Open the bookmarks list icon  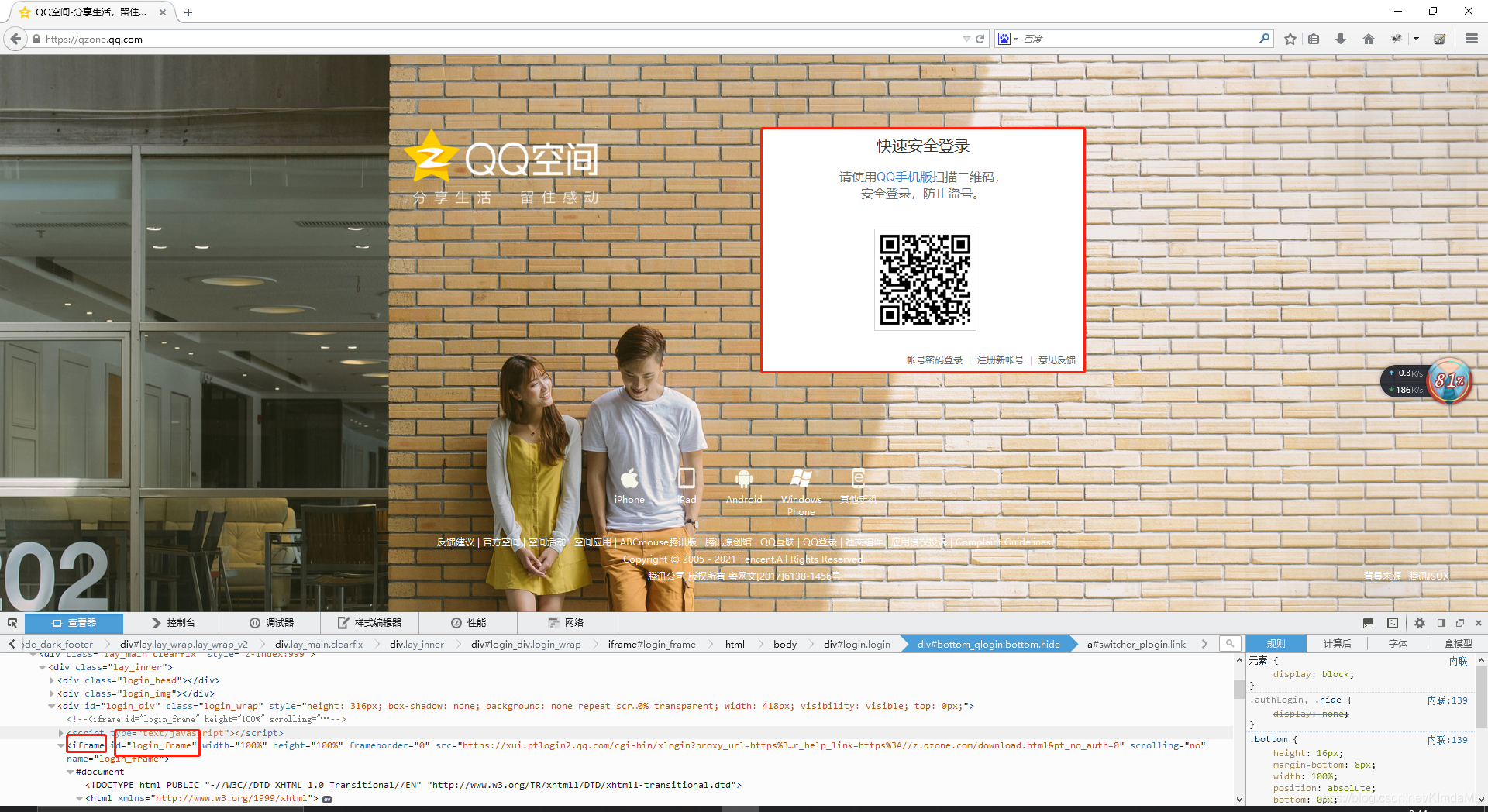coord(1314,39)
